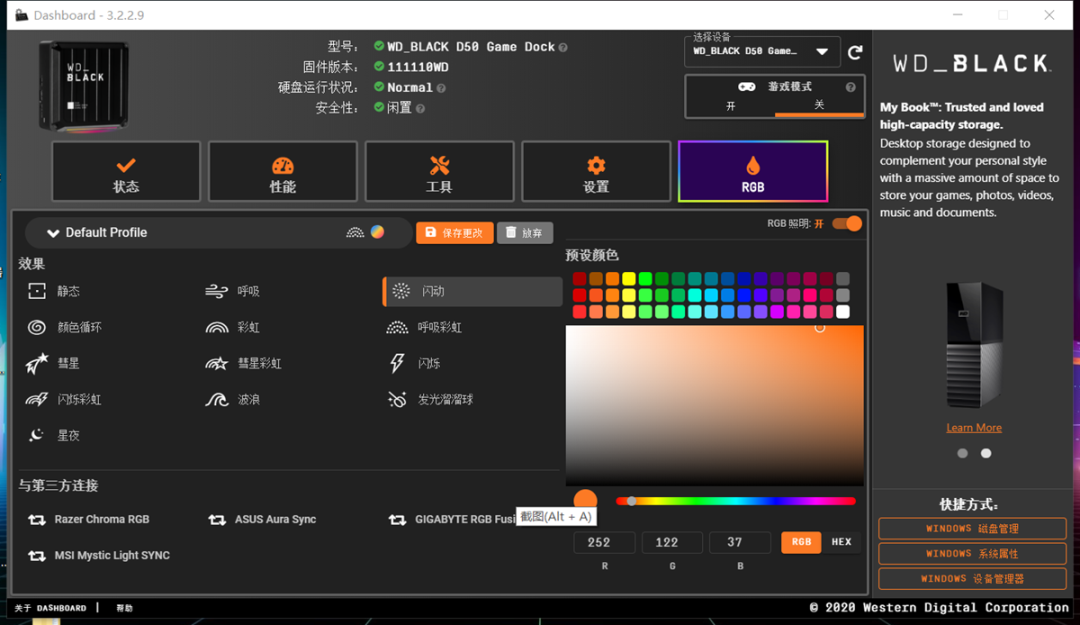Open the 工具 tools tab
Image resolution: width=1080 pixels, height=625 pixels.
click(x=439, y=172)
